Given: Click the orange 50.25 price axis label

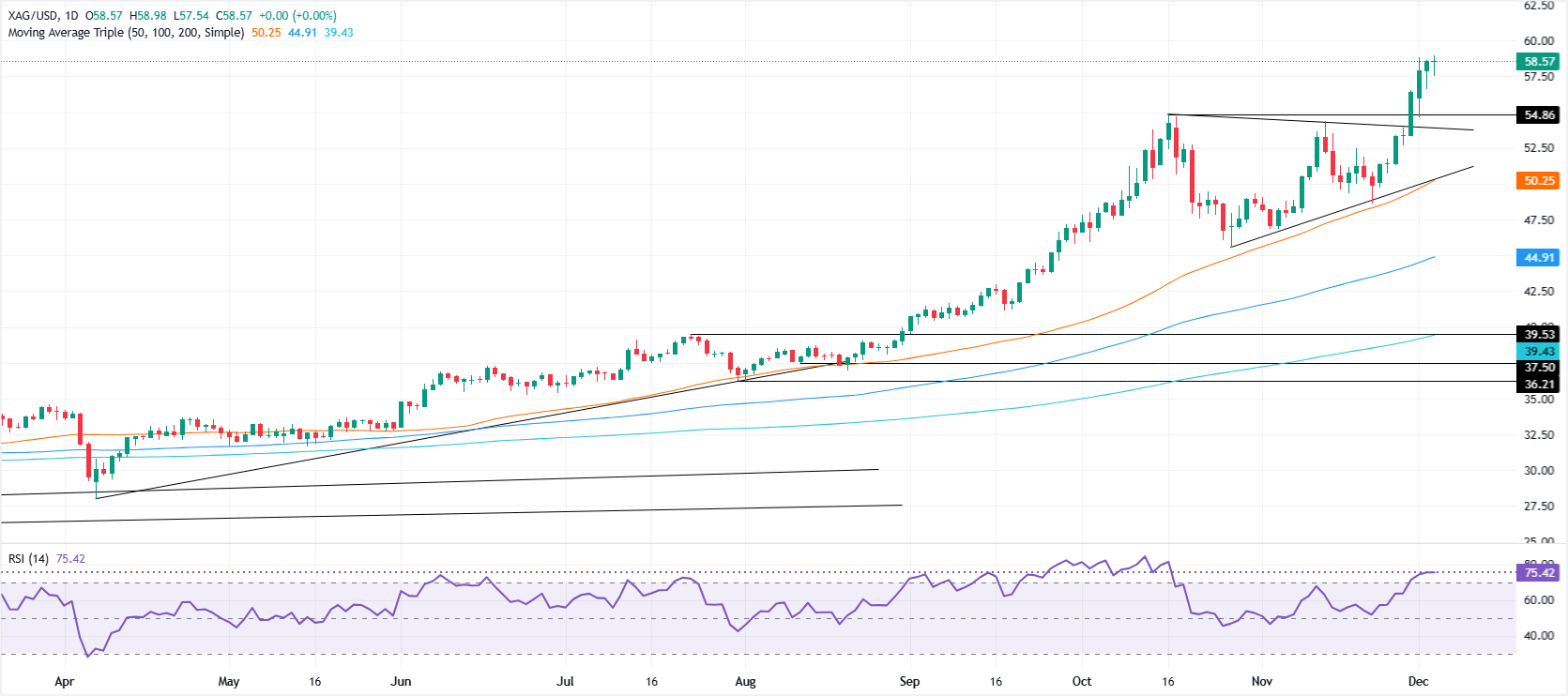Looking at the screenshot, I should tap(1539, 180).
